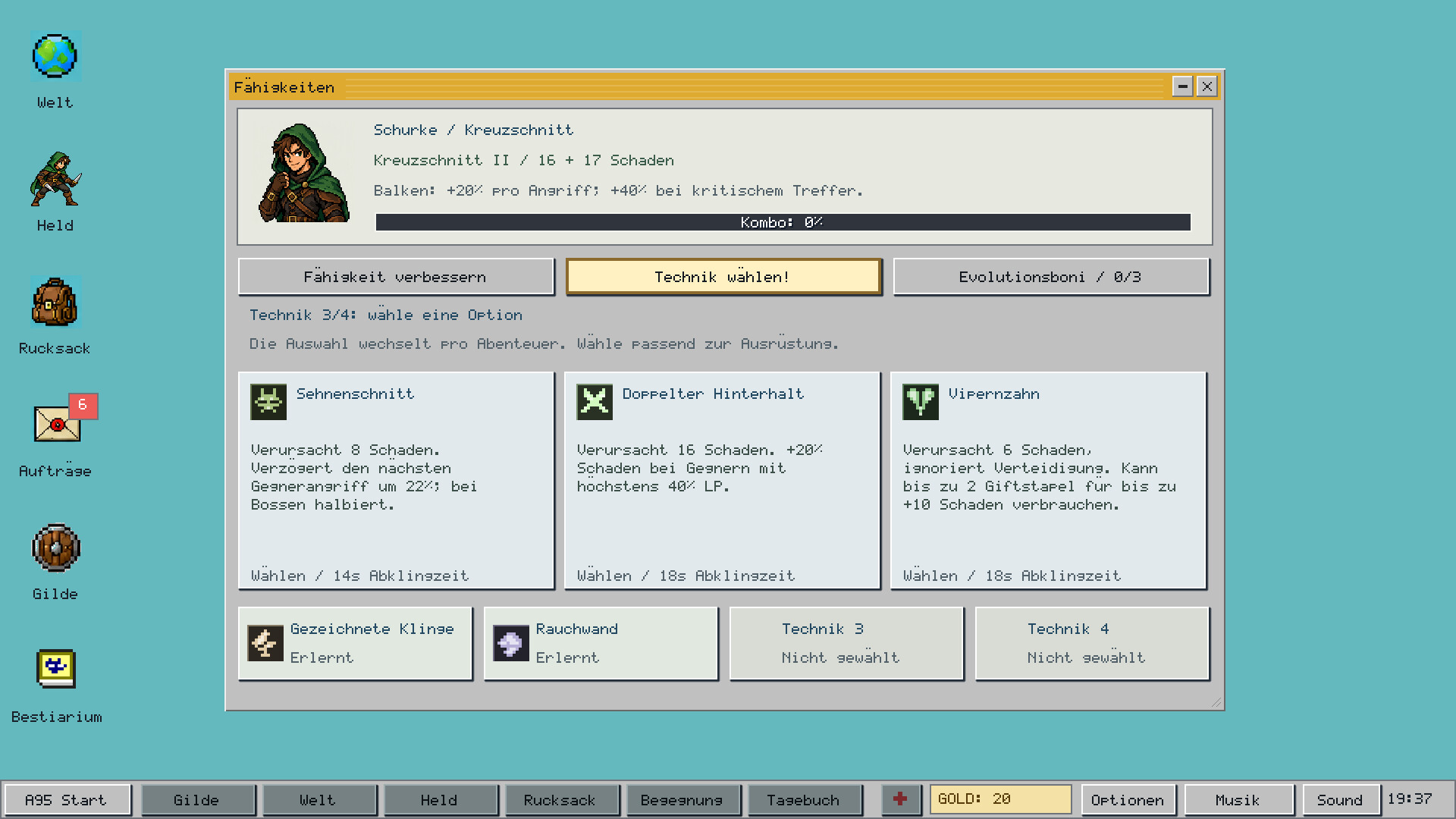Toggle Musik in the taskbar

coord(1239,800)
